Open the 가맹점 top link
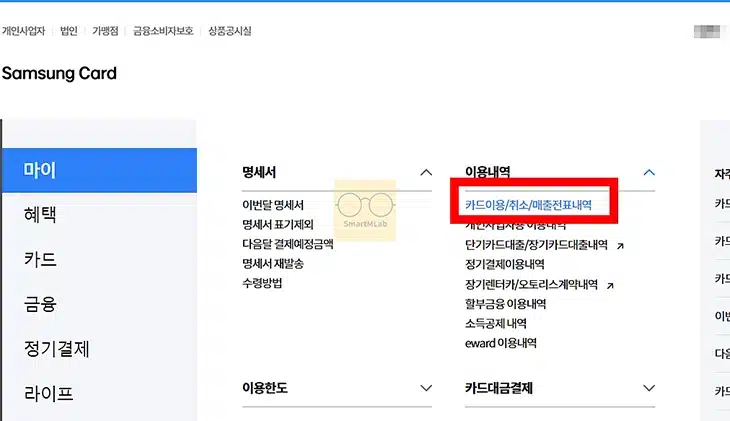Viewport: 730px width, 421px height. click(x=105, y=31)
